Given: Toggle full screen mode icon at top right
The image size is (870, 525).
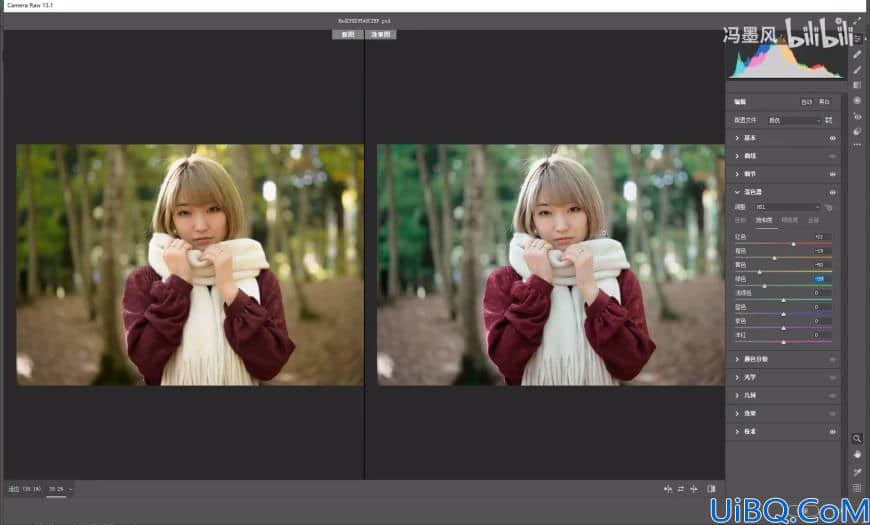Looking at the screenshot, I should coord(857,21).
